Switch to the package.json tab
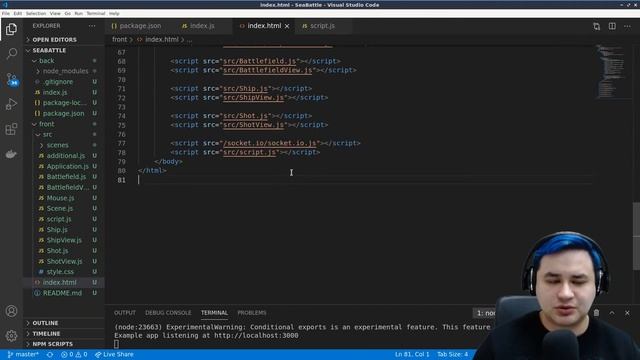640x360 pixels. 140,26
